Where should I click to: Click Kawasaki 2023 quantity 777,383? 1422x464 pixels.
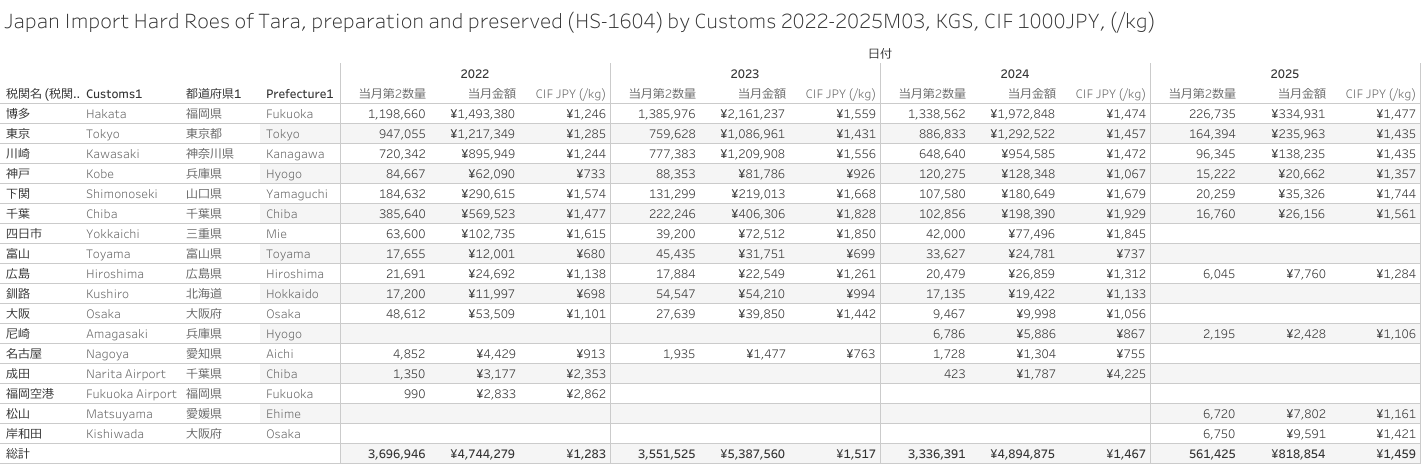click(x=671, y=154)
